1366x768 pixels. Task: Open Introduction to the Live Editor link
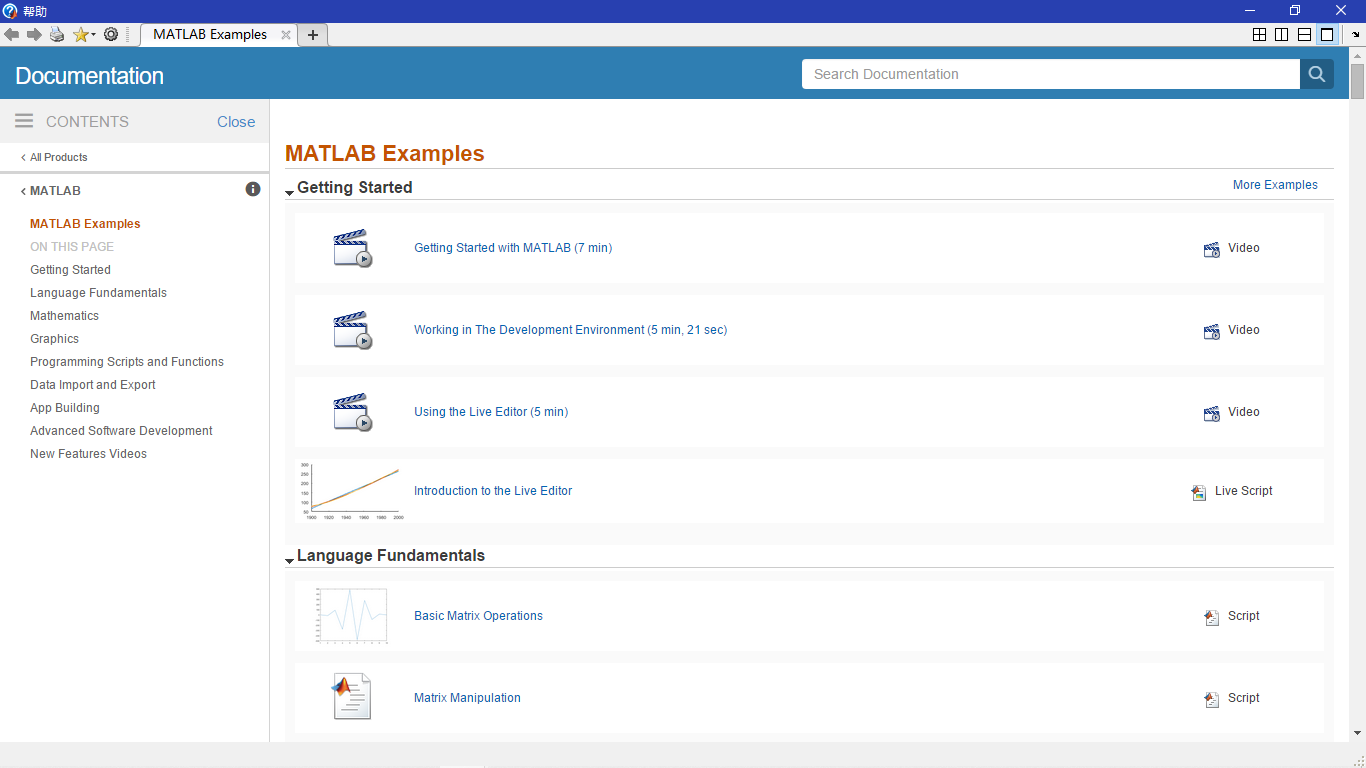[x=493, y=491]
